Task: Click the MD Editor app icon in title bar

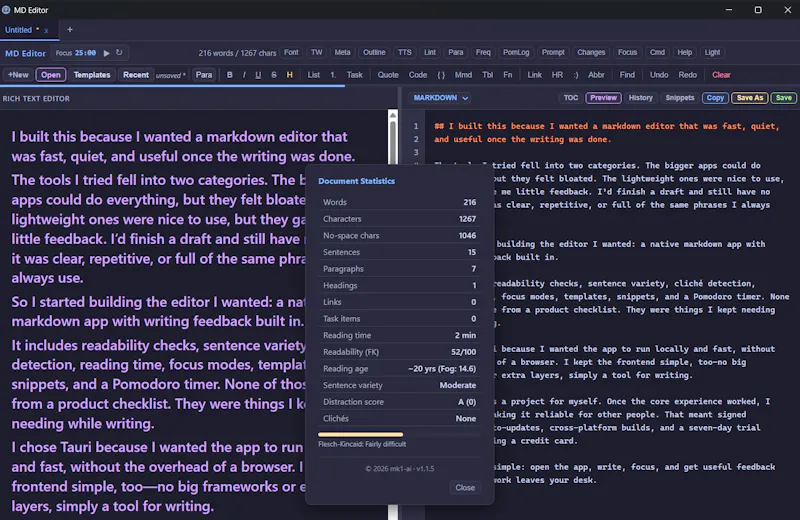Action: point(6,10)
